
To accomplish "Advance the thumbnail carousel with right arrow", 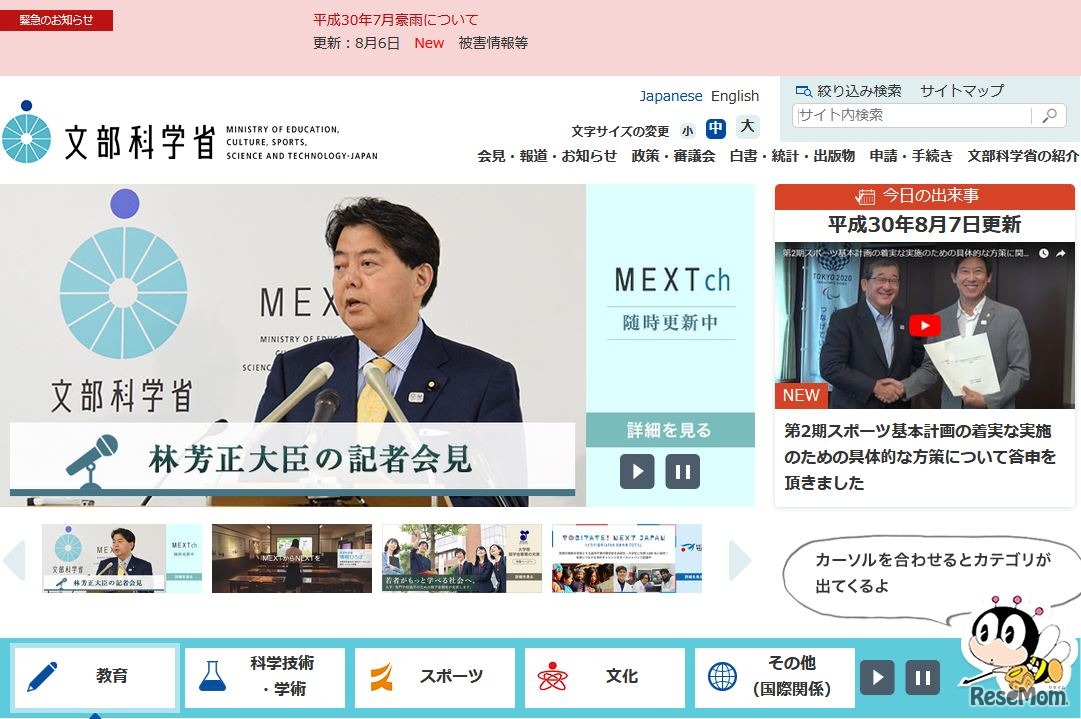I will 739,559.
